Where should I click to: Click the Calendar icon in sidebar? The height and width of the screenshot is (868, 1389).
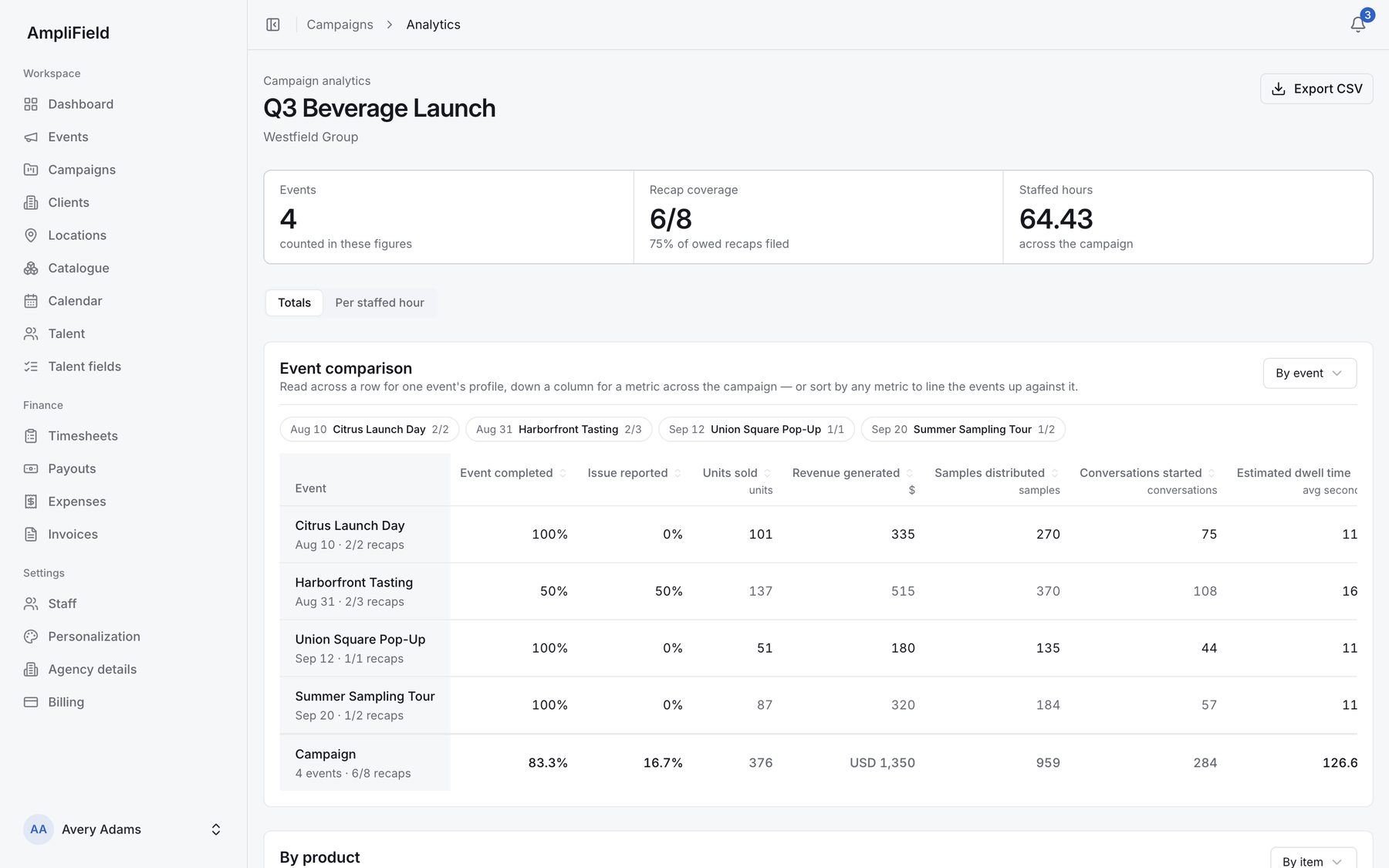(31, 301)
